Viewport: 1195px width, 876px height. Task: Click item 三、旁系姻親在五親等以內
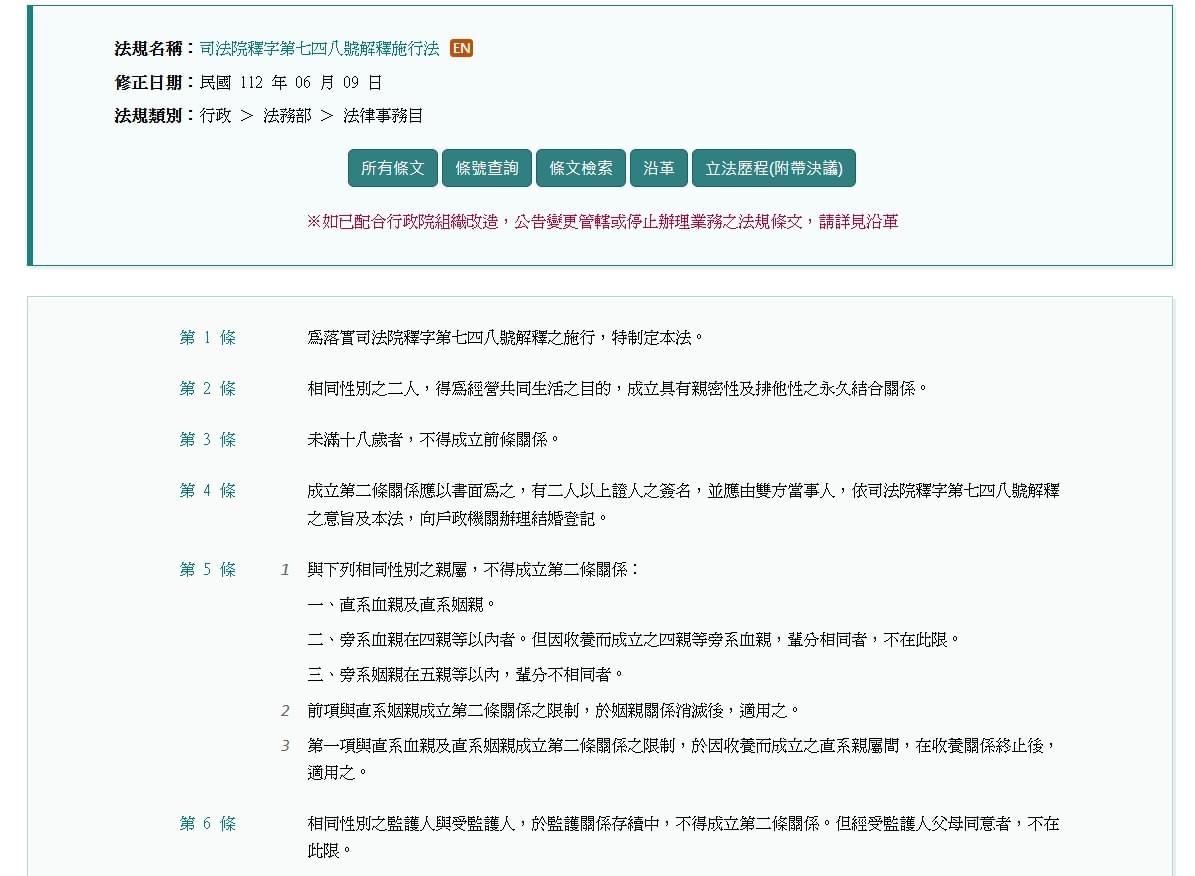(x=466, y=675)
